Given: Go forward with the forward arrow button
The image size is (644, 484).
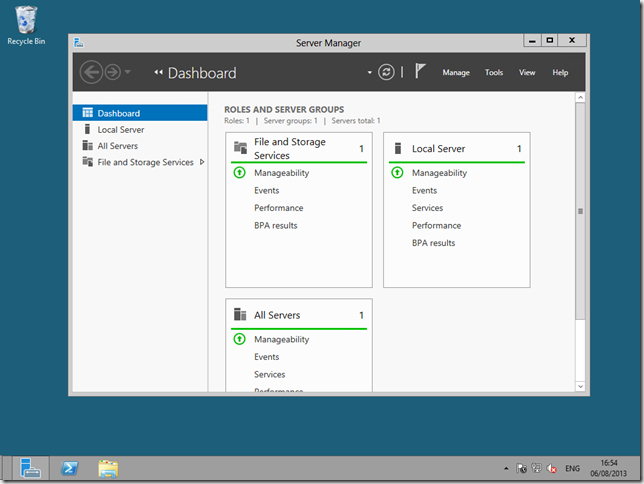Looking at the screenshot, I should tap(113, 72).
